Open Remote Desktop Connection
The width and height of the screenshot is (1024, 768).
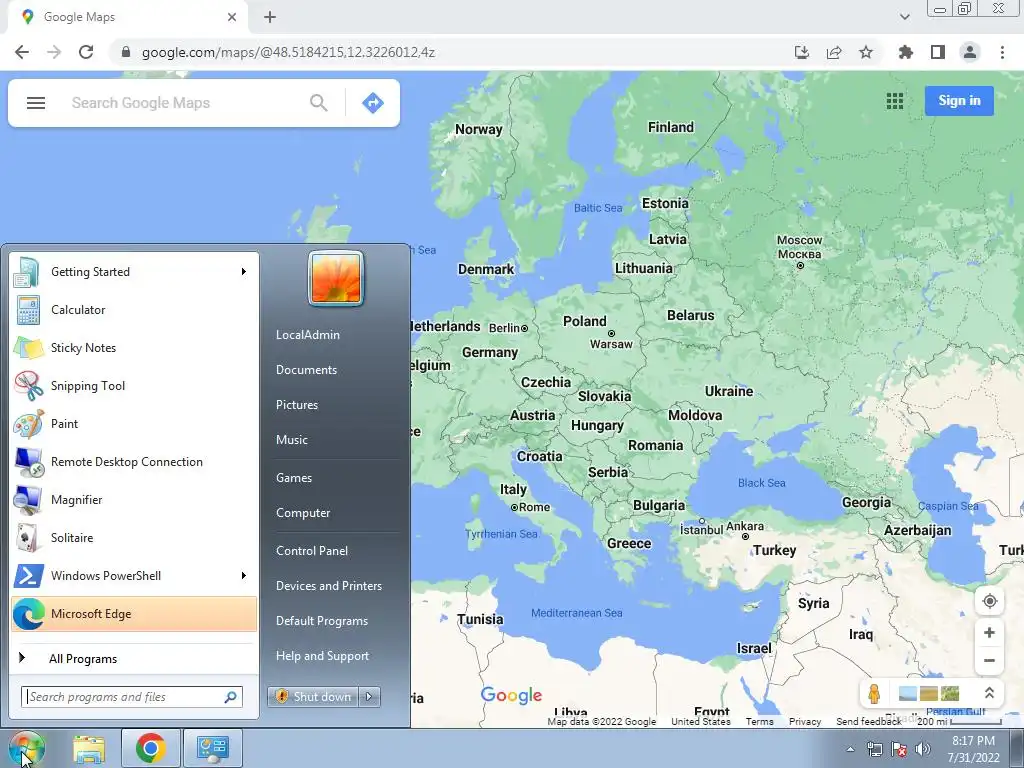[x=134, y=462]
